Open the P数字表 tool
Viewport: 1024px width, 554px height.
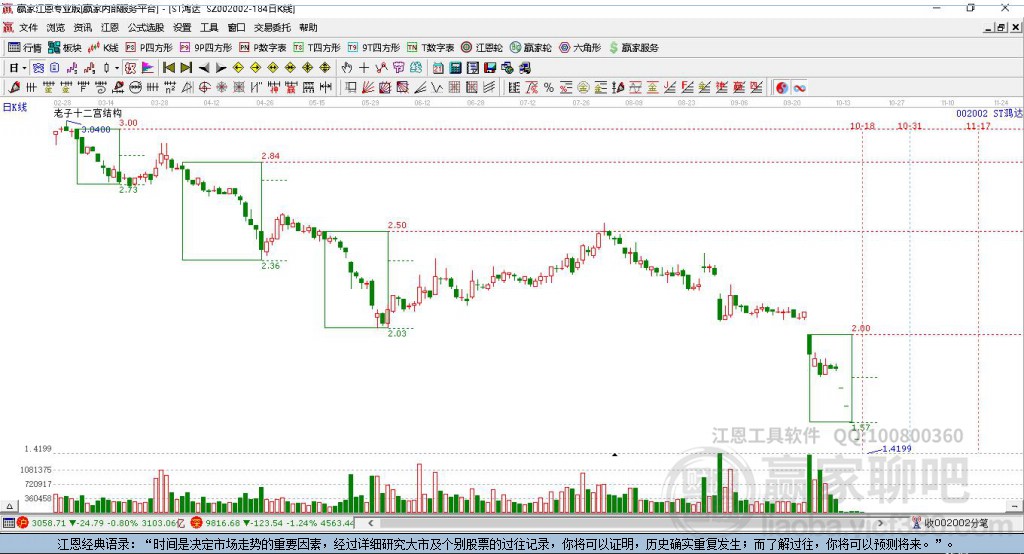coord(263,48)
